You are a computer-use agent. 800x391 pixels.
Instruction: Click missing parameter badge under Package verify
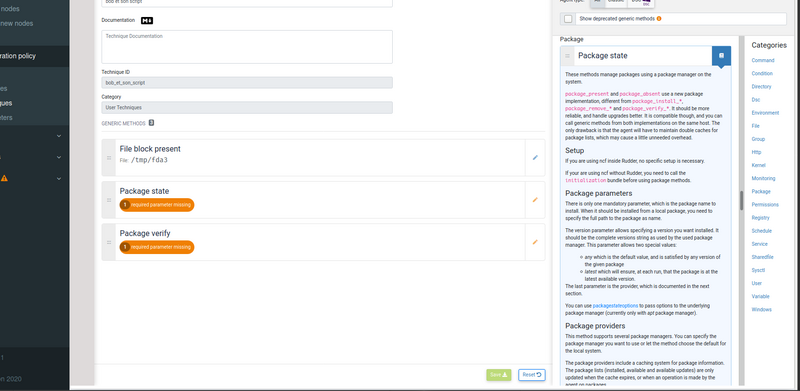click(157, 247)
